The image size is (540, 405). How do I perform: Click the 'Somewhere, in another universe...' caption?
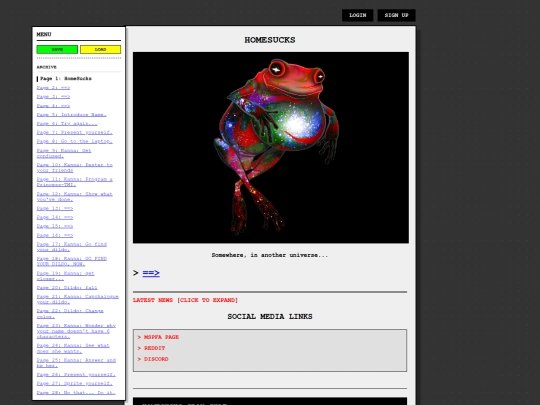coord(270,255)
